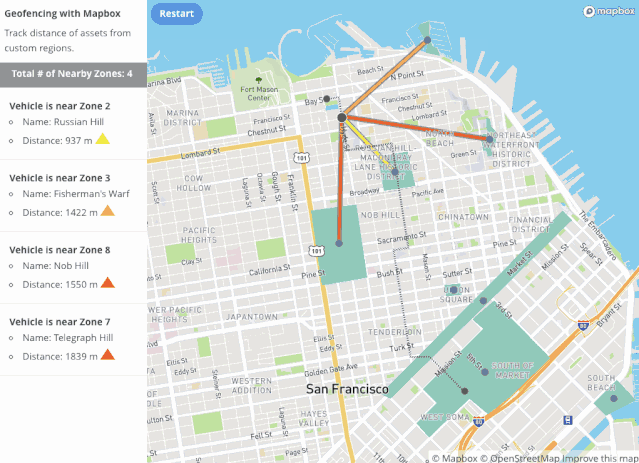
Task: Click the Russian Hill zone marker dot
Action: pos(394,172)
